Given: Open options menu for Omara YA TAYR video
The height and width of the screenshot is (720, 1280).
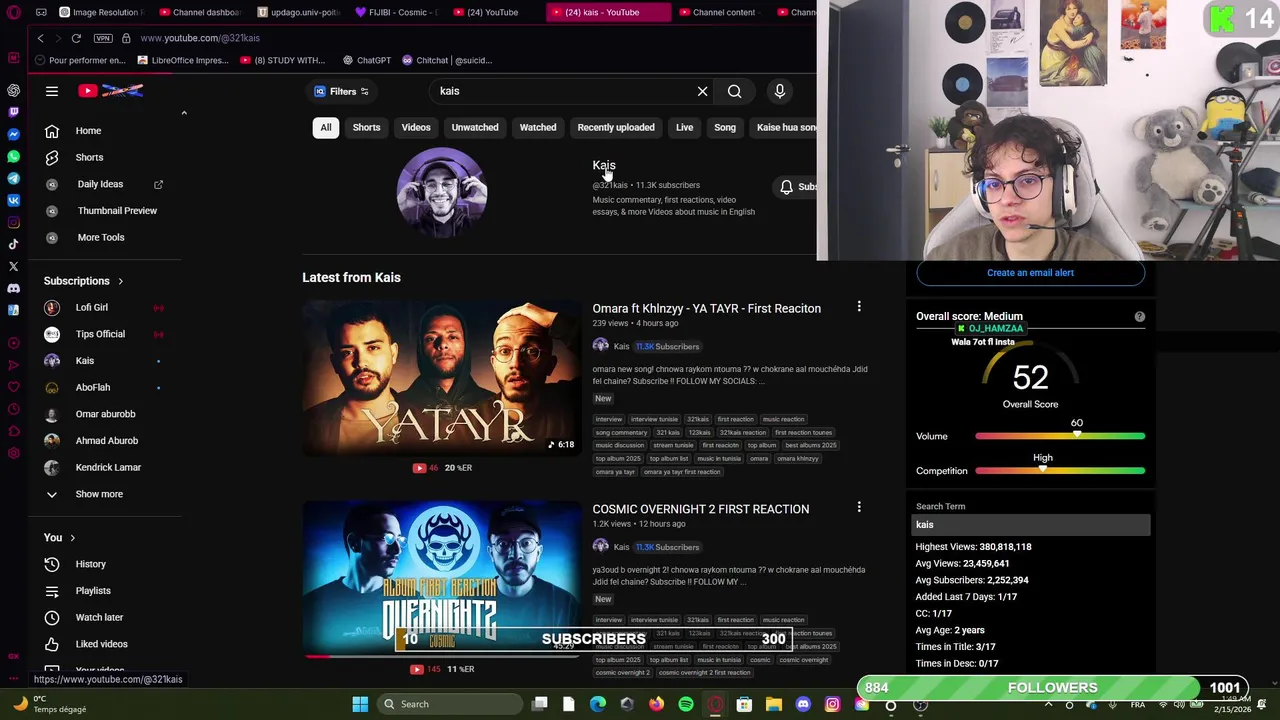Looking at the screenshot, I should [x=859, y=307].
